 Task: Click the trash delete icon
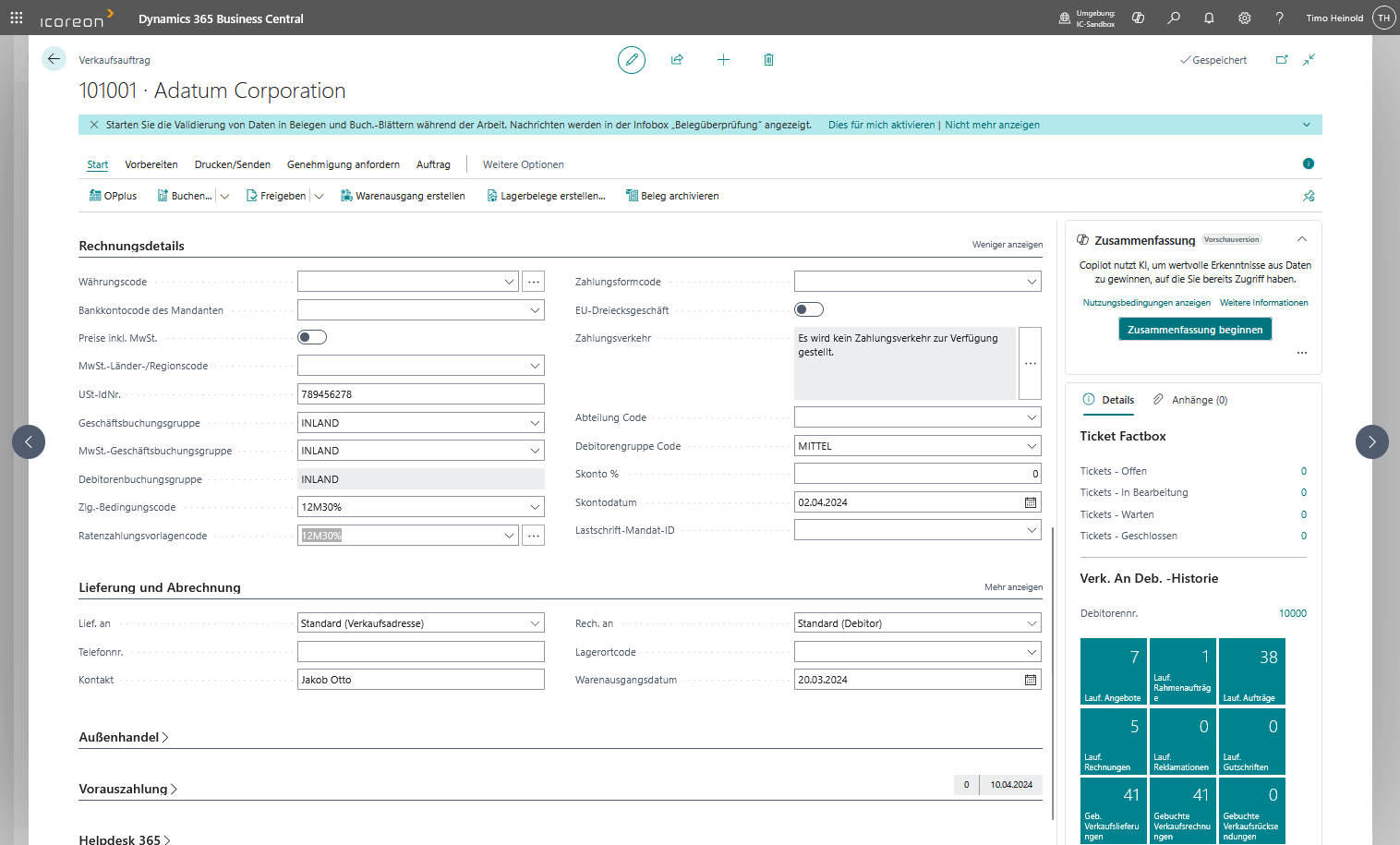point(768,60)
